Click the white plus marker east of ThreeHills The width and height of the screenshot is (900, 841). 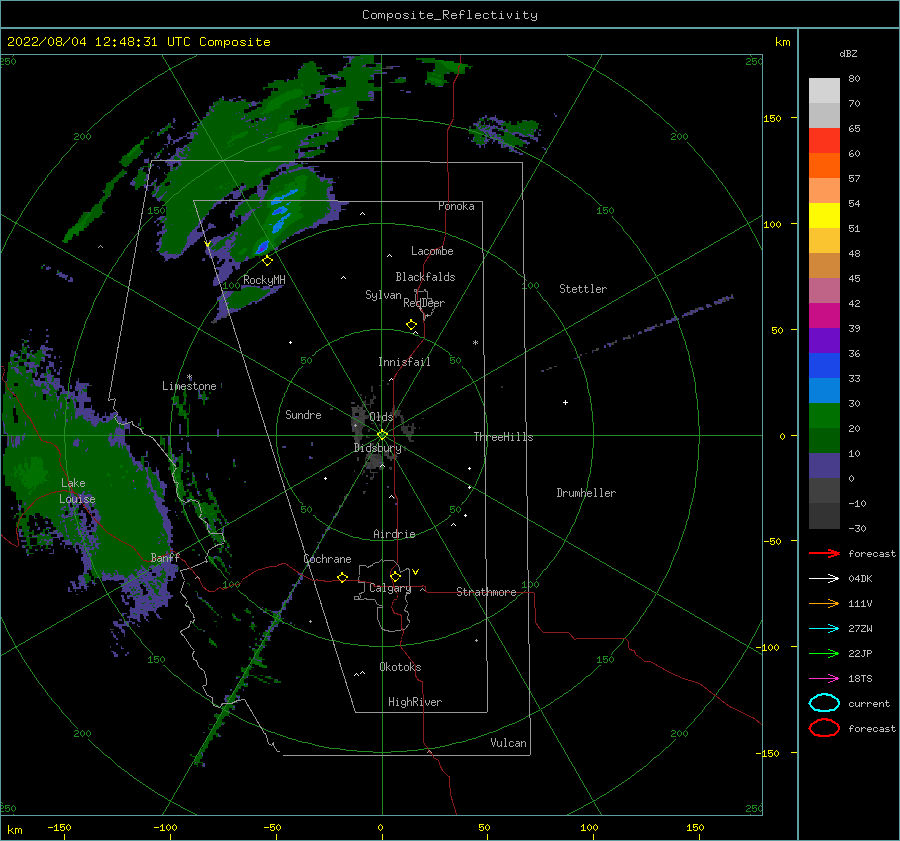click(565, 402)
